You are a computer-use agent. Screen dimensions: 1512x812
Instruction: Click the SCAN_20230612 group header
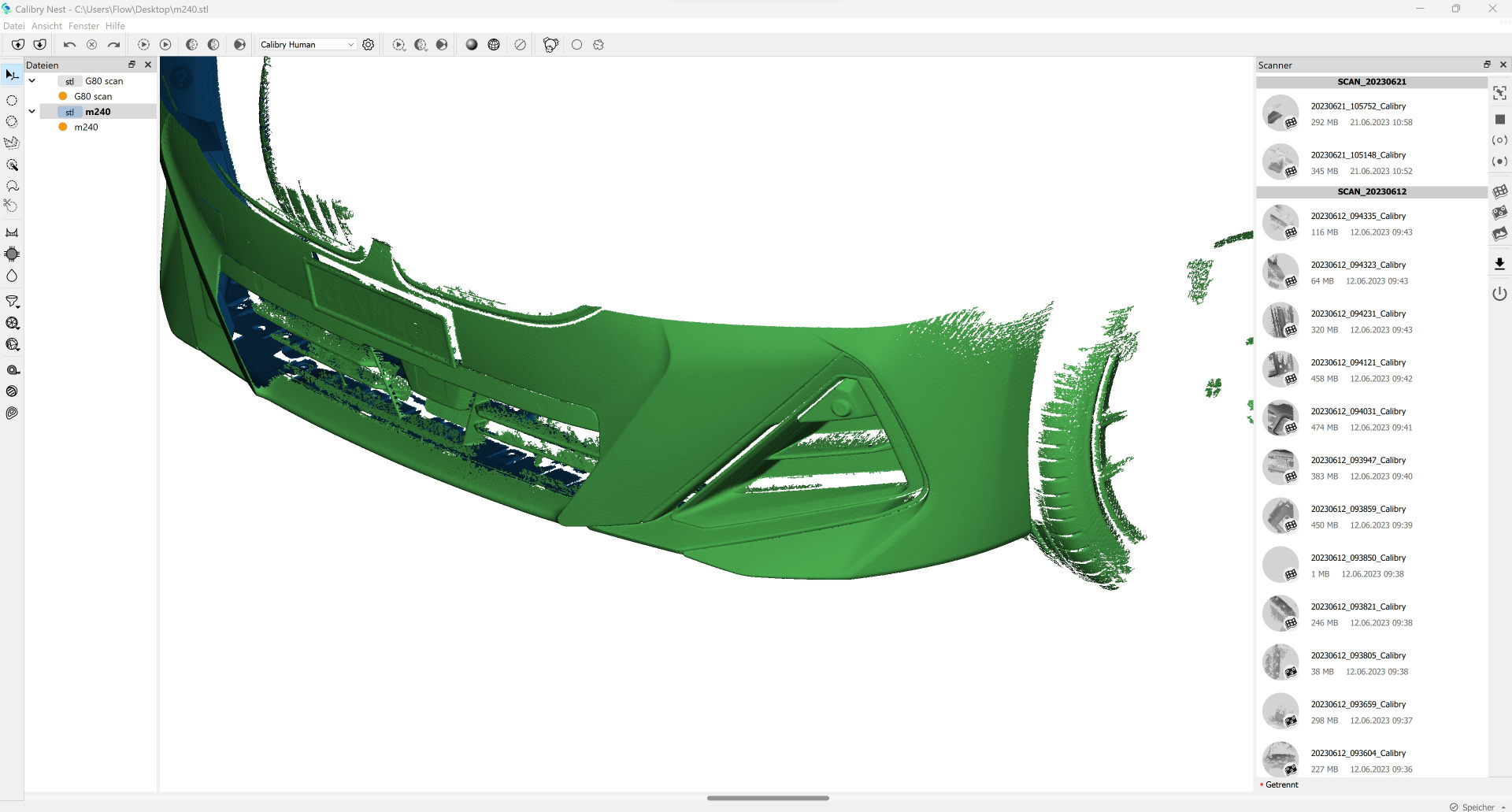pos(1371,191)
